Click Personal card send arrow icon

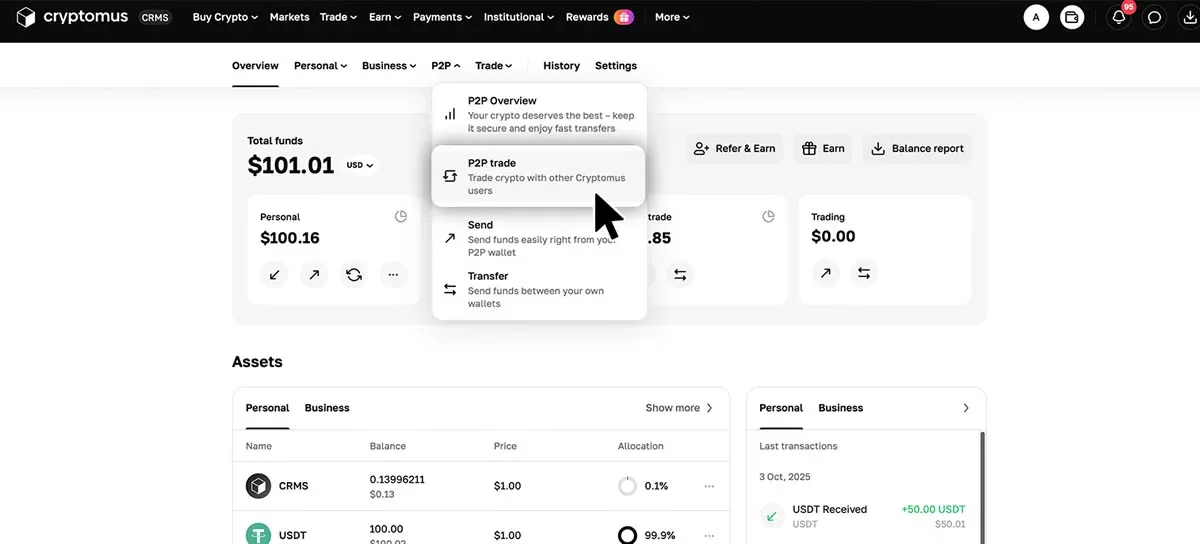point(314,274)
